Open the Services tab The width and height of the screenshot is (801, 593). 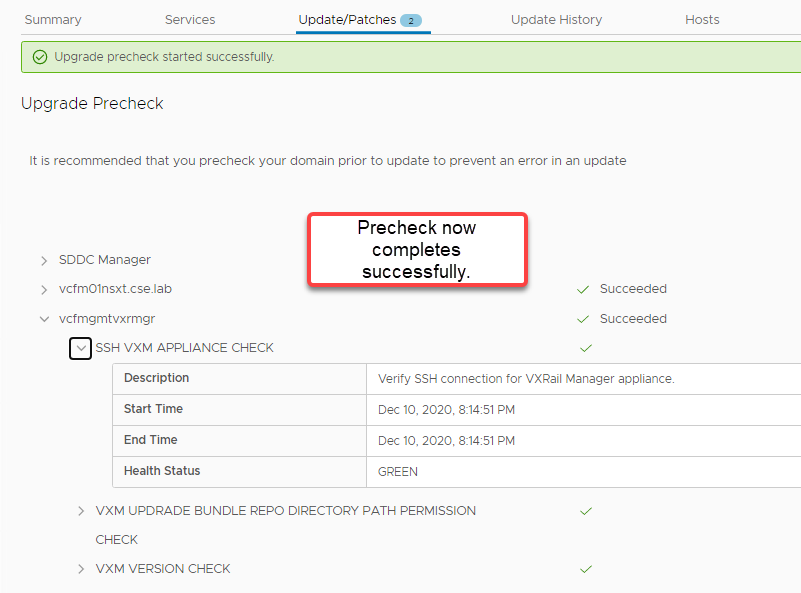190,20
